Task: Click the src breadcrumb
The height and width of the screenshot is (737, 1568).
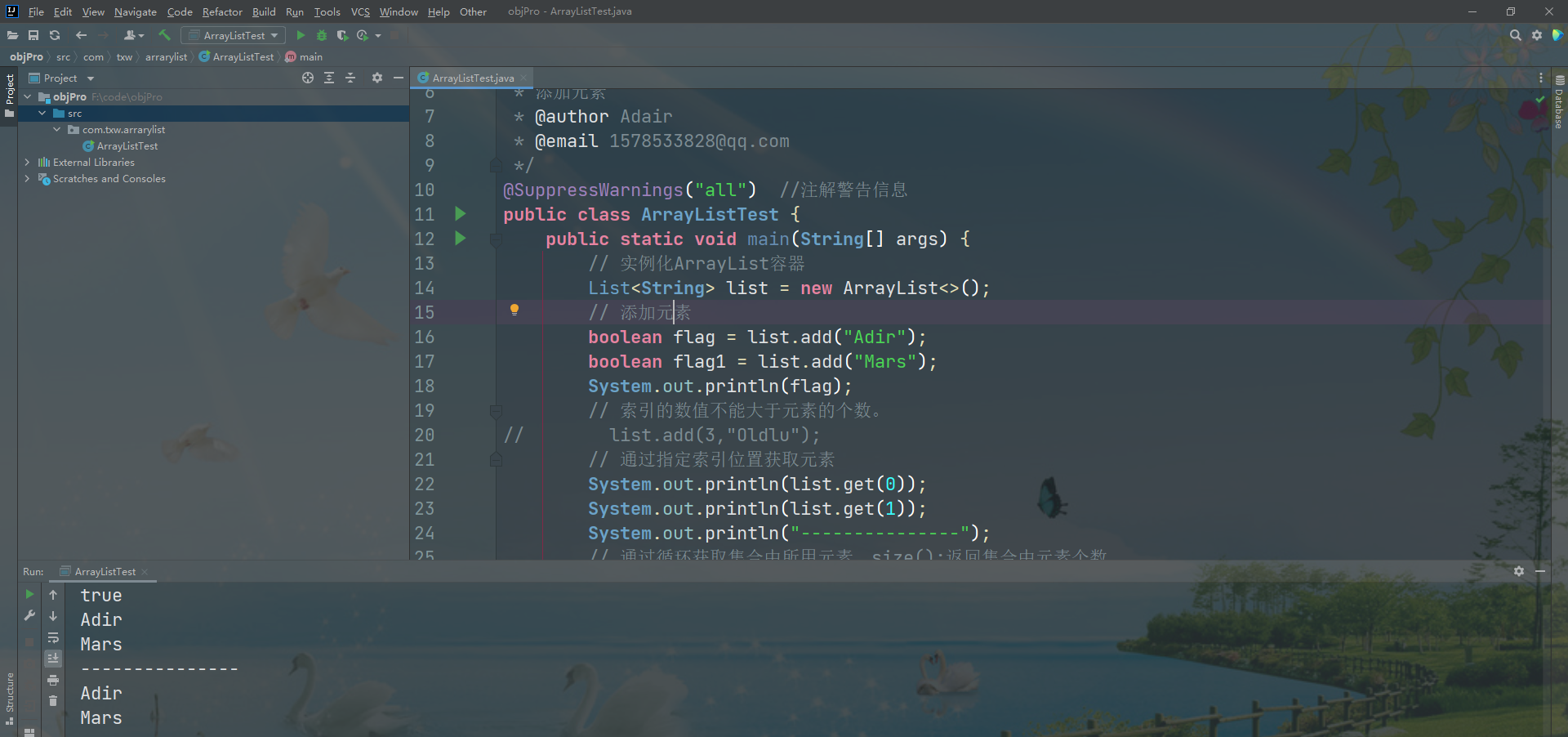Action: pyautogui.click(x=63, y=56)
